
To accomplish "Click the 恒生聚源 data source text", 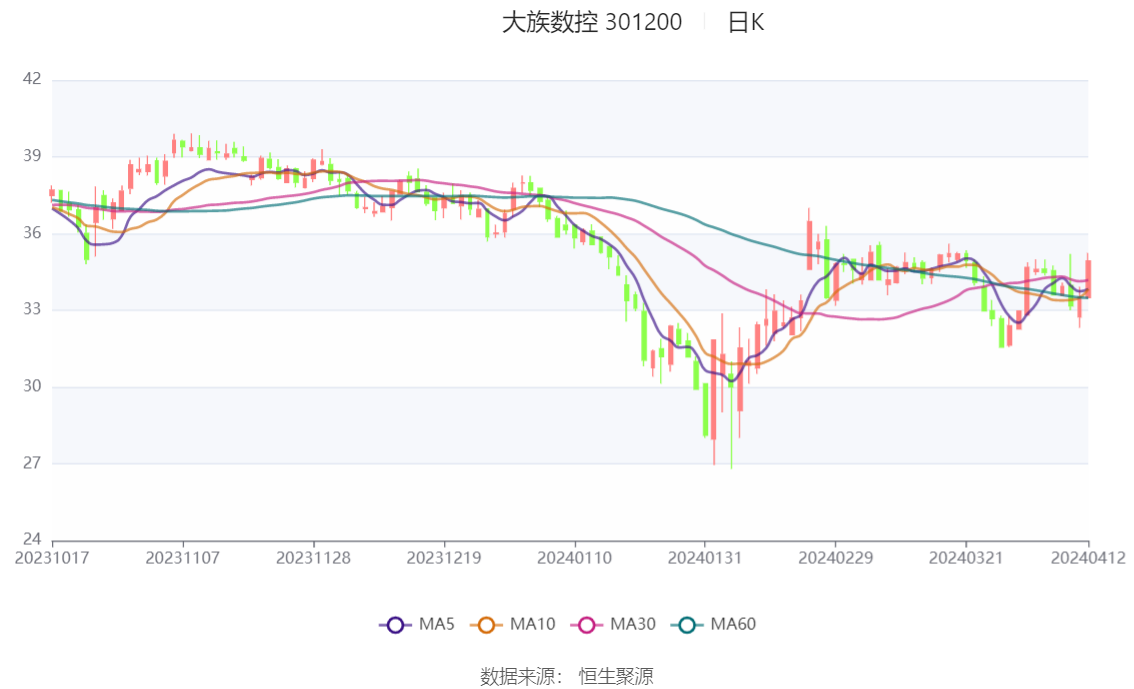I will tap(616, 677).
